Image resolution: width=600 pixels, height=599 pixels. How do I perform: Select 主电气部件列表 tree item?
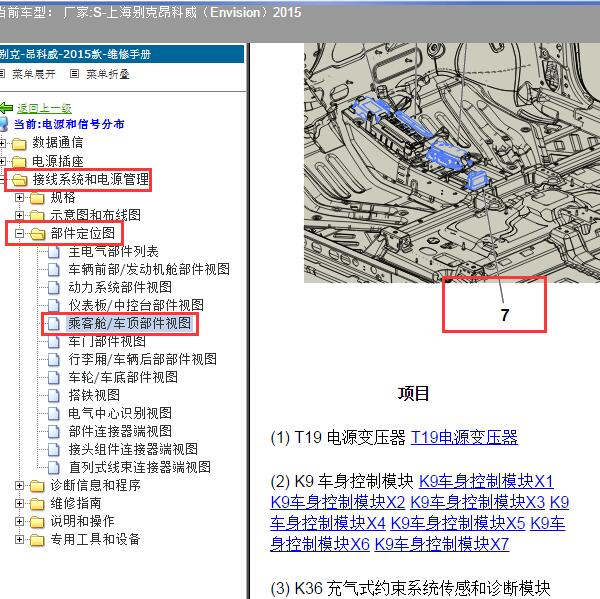point(113,251)
